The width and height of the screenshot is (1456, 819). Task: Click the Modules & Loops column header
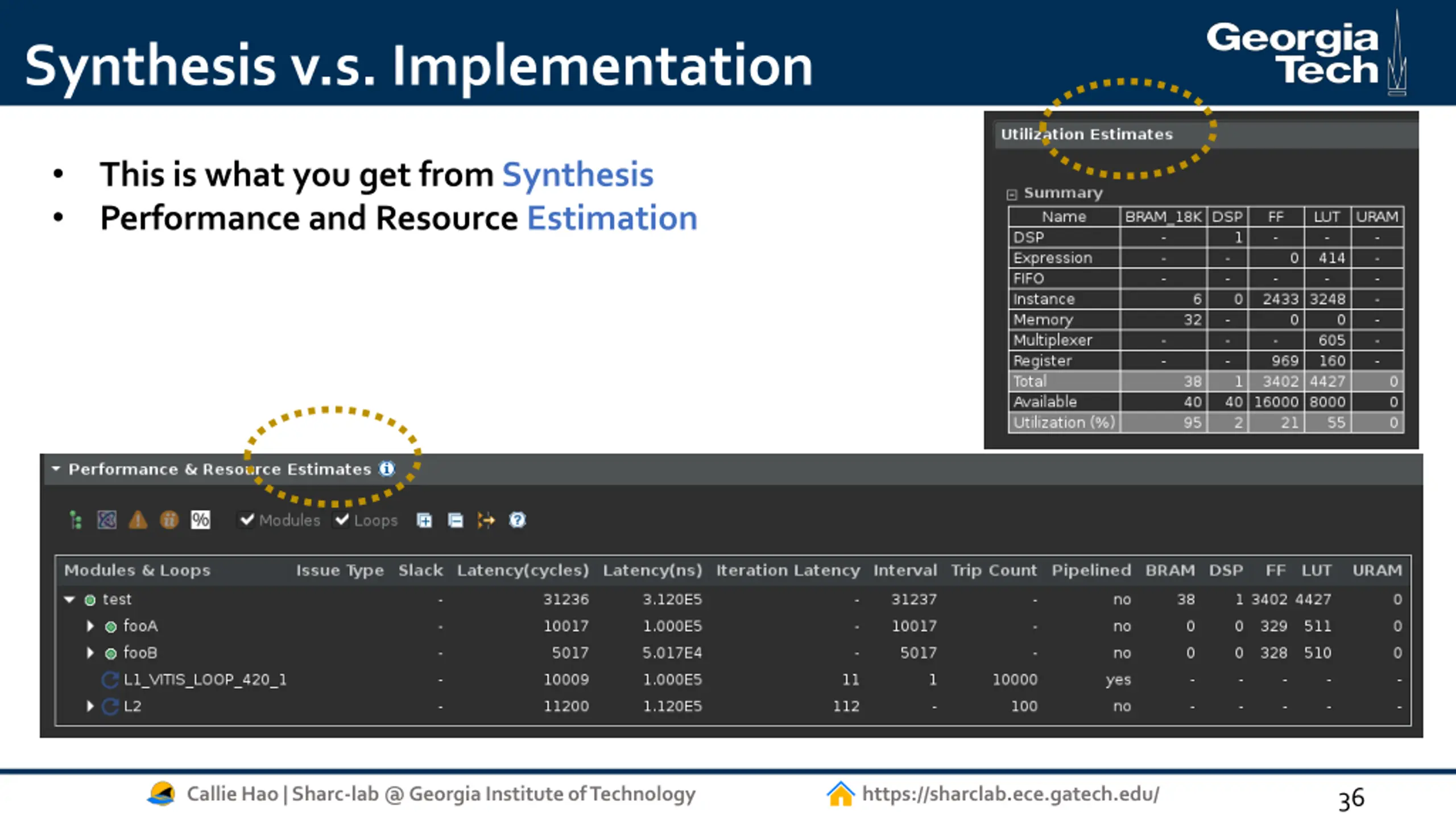(137, 570)
